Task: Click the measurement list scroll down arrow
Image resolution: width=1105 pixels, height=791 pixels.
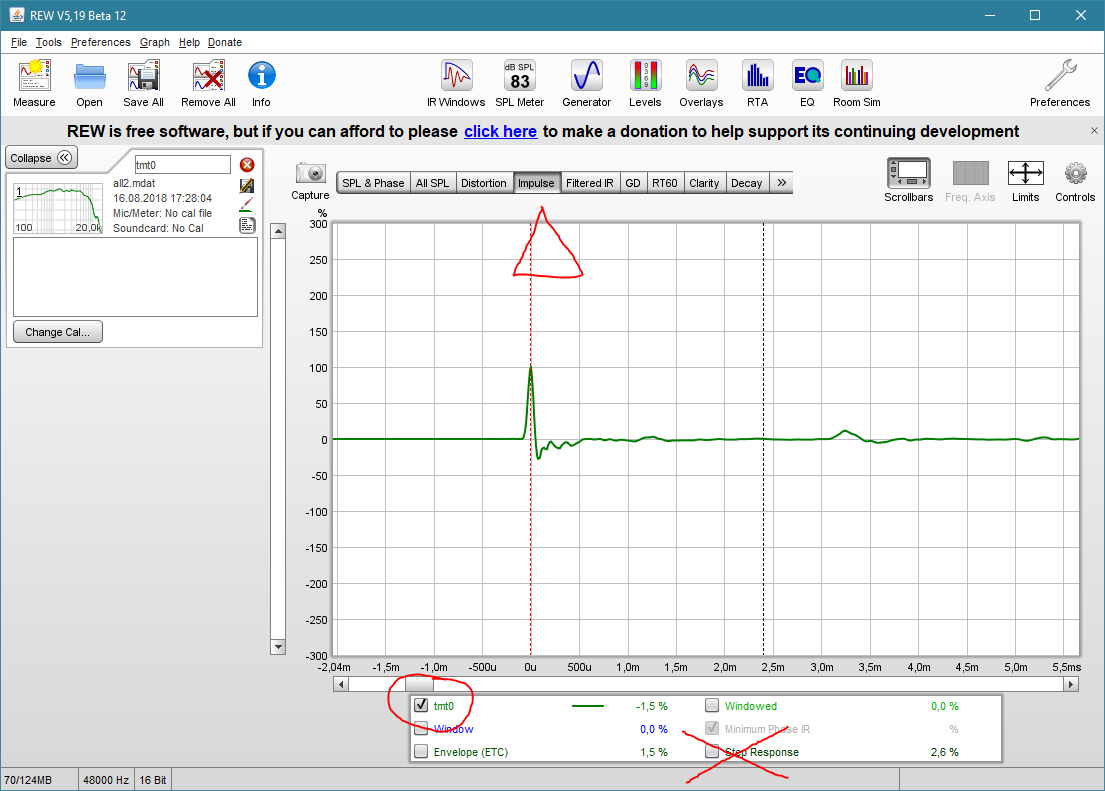Action: [x=278, y=647]
